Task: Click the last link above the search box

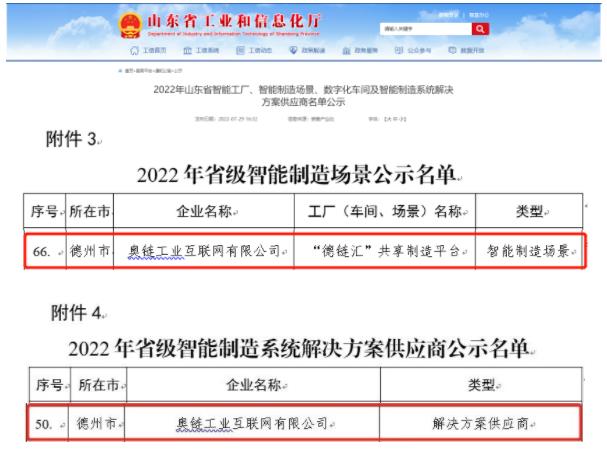Action: (478, 15)
